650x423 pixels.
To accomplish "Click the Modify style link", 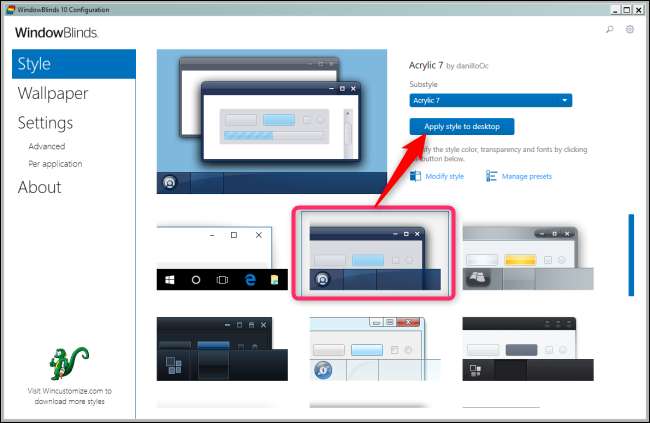I will (x=444, y=176).
